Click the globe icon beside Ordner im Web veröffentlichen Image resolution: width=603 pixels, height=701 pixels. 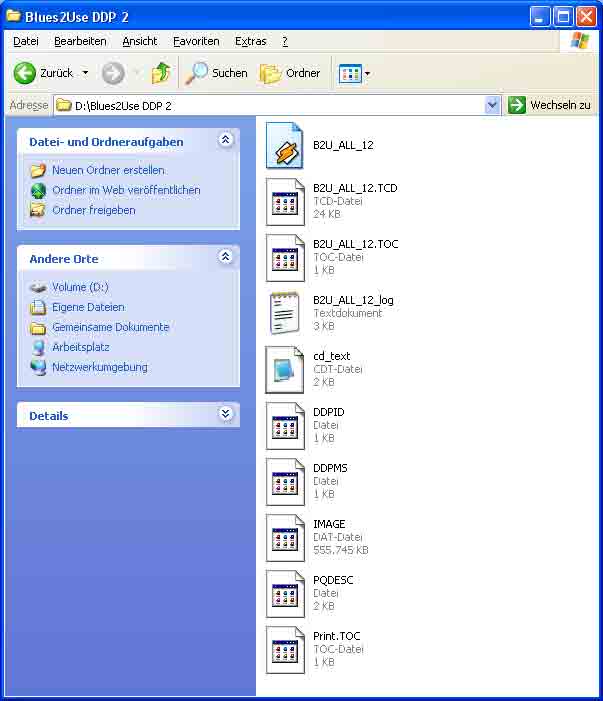38,190
